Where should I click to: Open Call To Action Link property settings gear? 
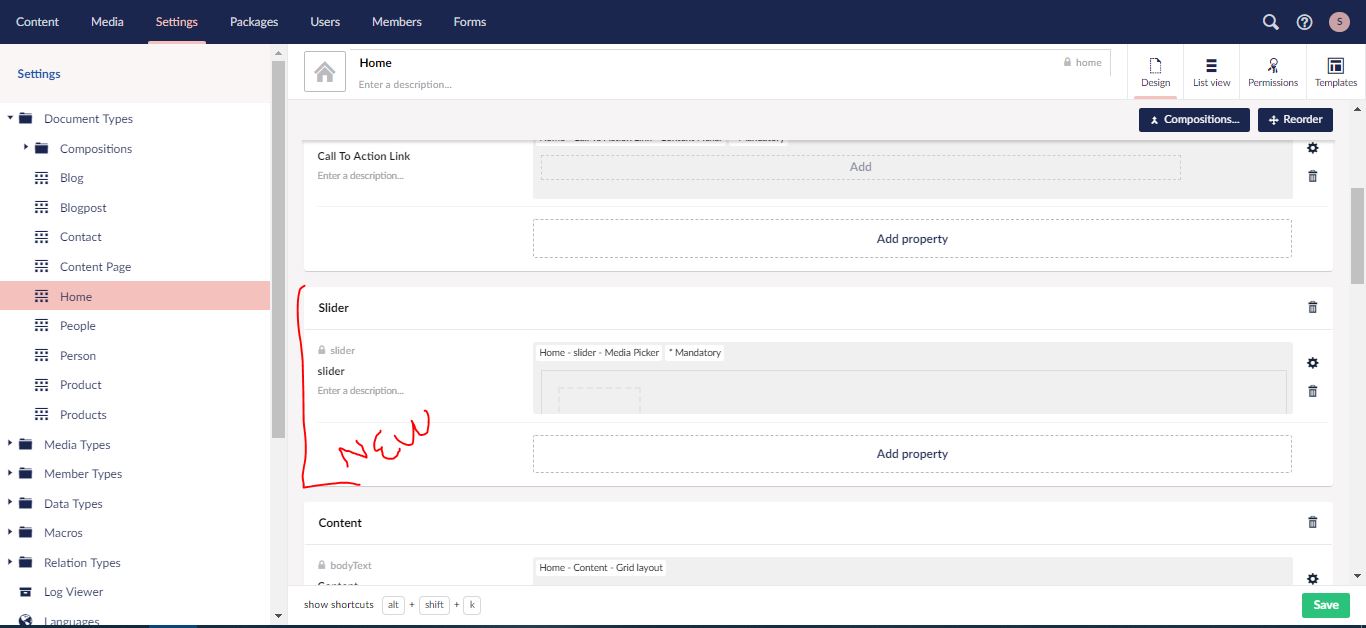[1313, 148]
